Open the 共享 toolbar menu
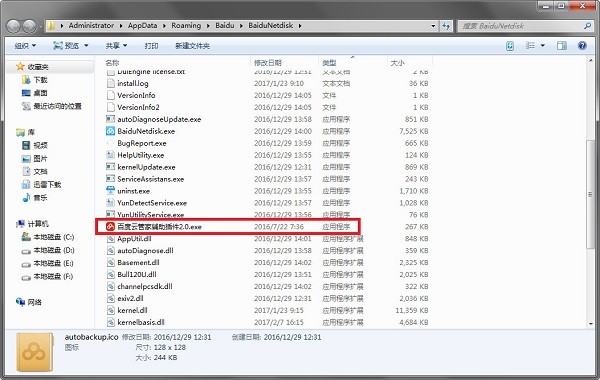 [x=116, y=46]
